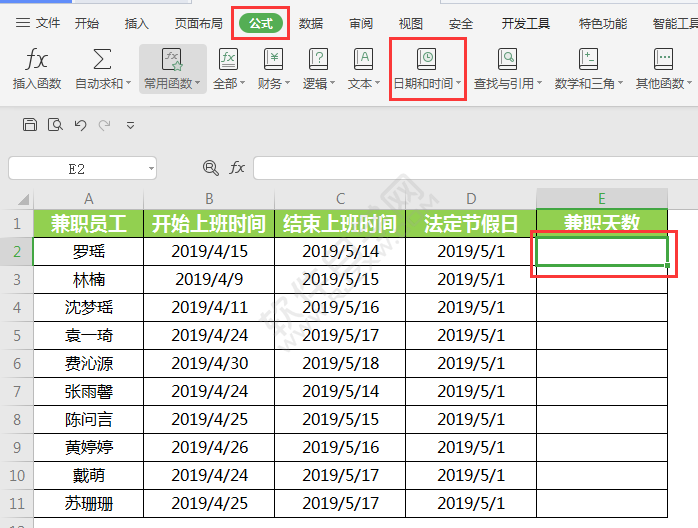Expand the 日期和时间 dropdown arrow
Image resolution: width=698 pixels, height=528 pixels.
point(459,83)
